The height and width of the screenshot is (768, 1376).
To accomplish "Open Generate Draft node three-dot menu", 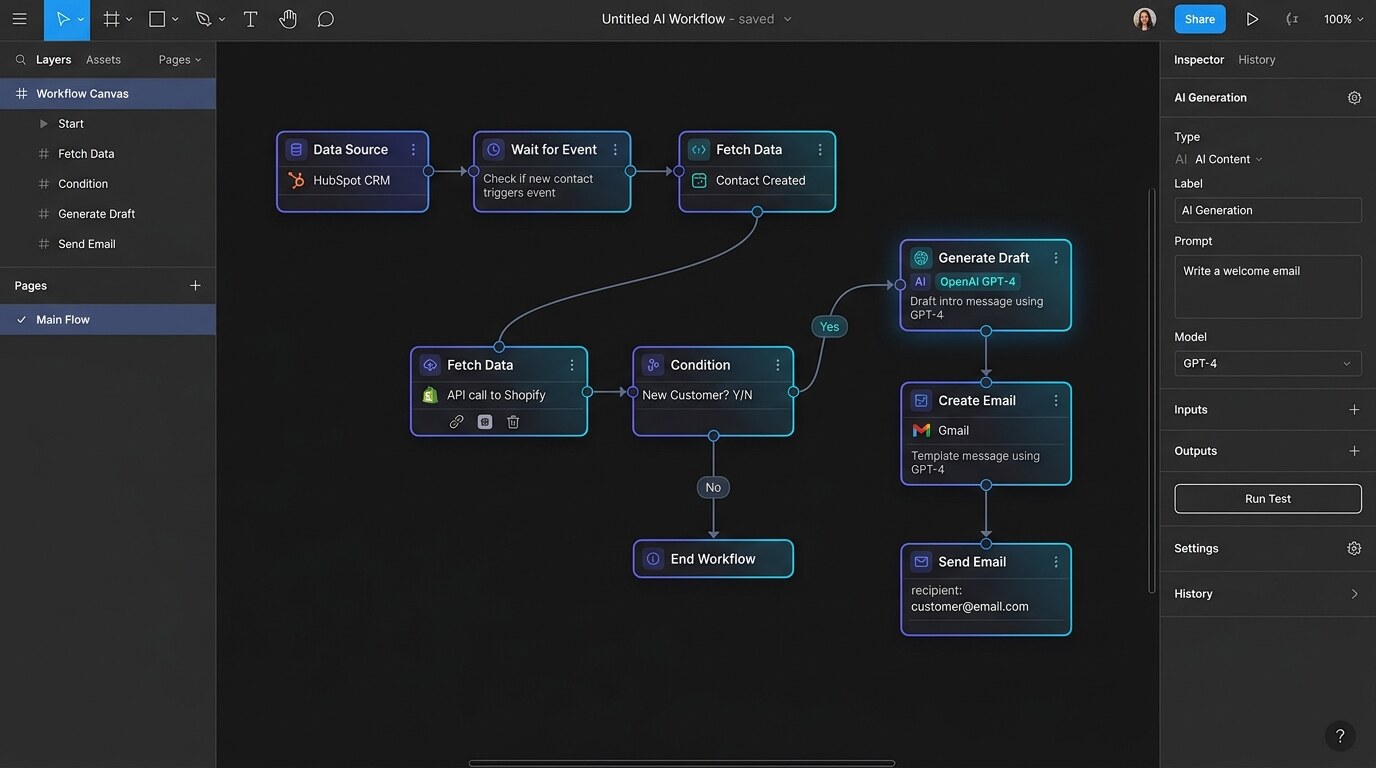I will [x=1055, y=258].
